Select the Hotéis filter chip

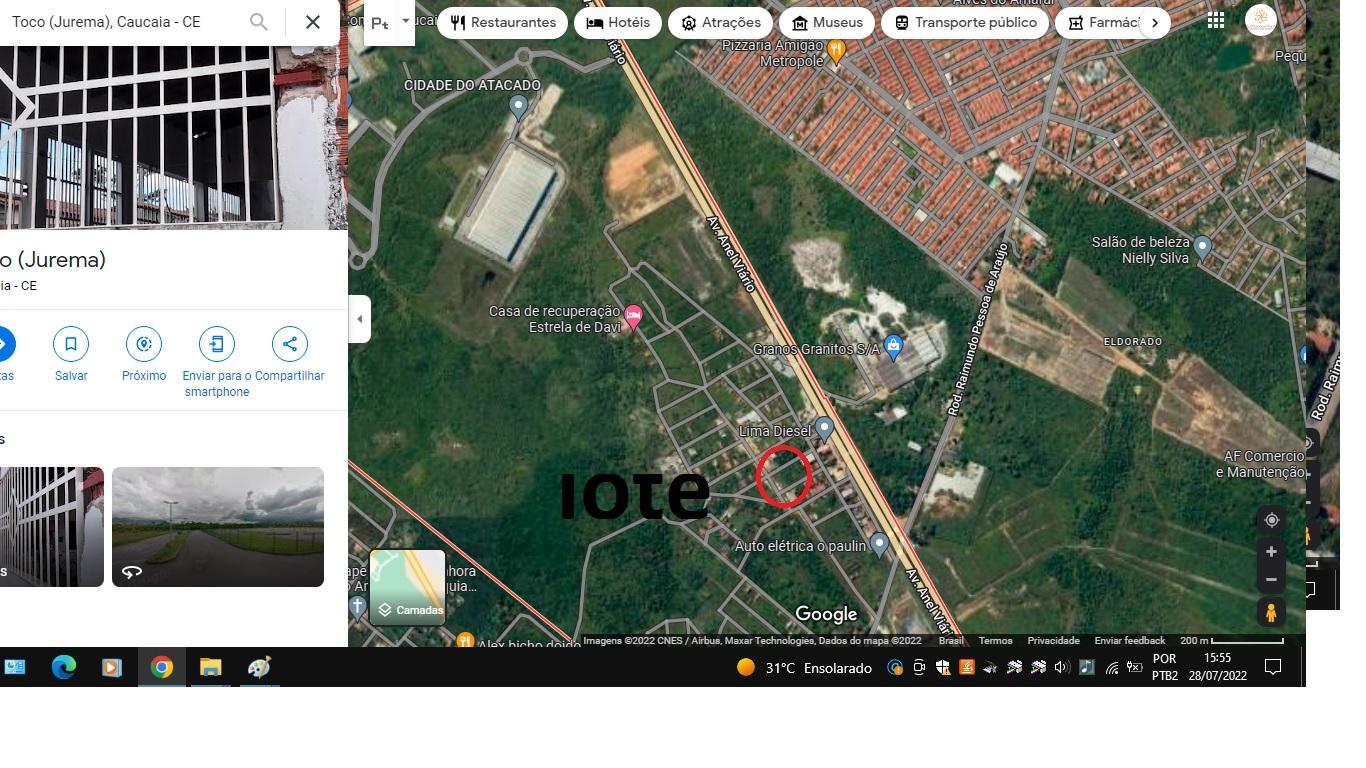pos(618,22)
